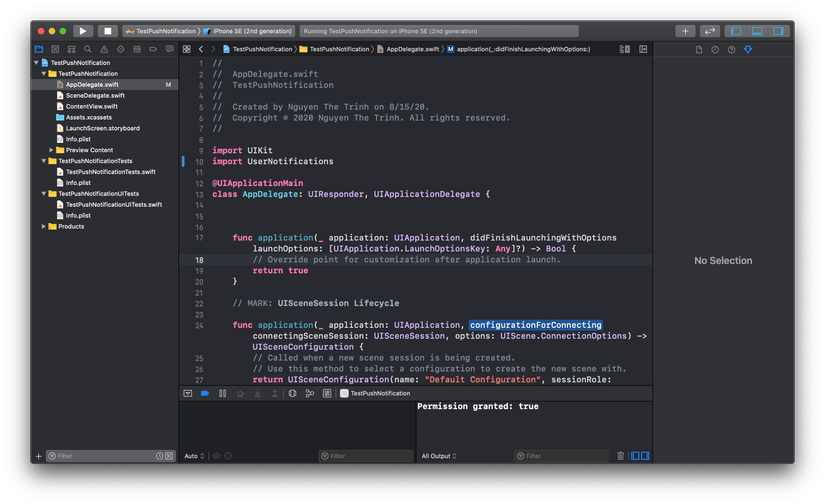Open the Library with the plus button
Image resolution: width=825 pixels, height=504 pixels.
point(685,31)
